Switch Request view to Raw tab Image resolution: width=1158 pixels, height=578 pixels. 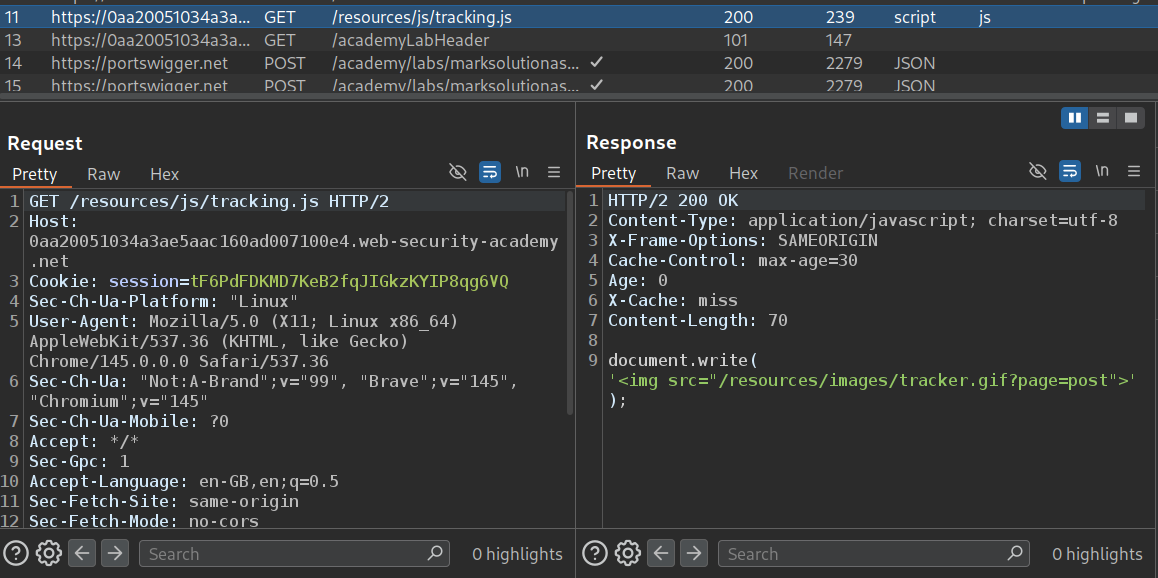point(103,174)
